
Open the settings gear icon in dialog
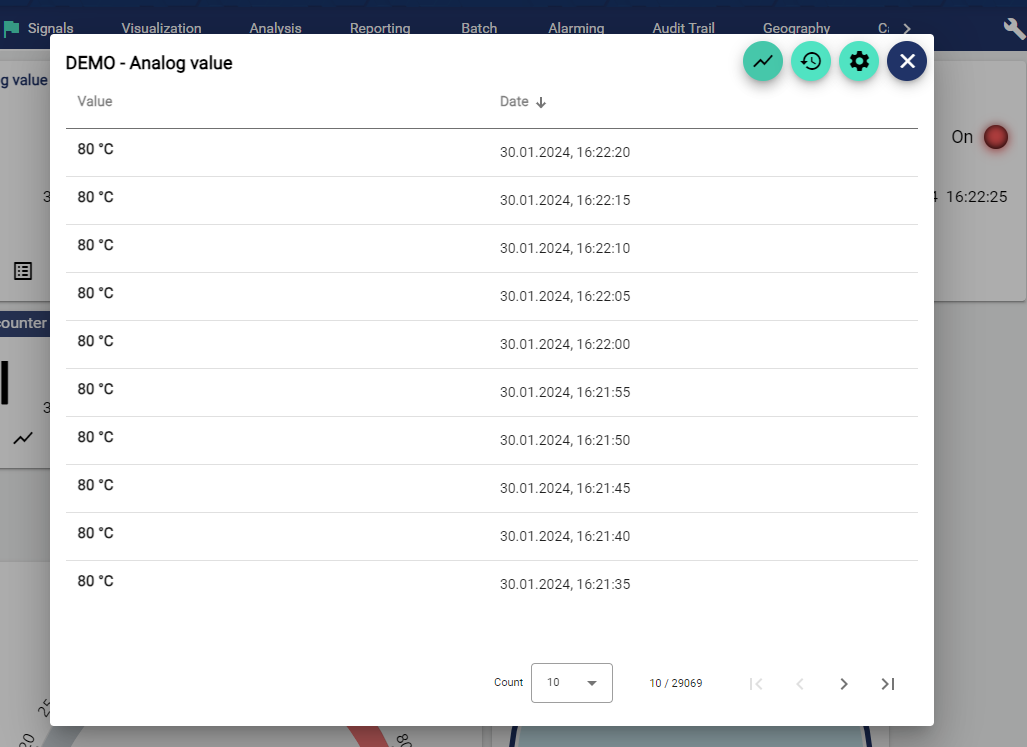pos(859,61)
